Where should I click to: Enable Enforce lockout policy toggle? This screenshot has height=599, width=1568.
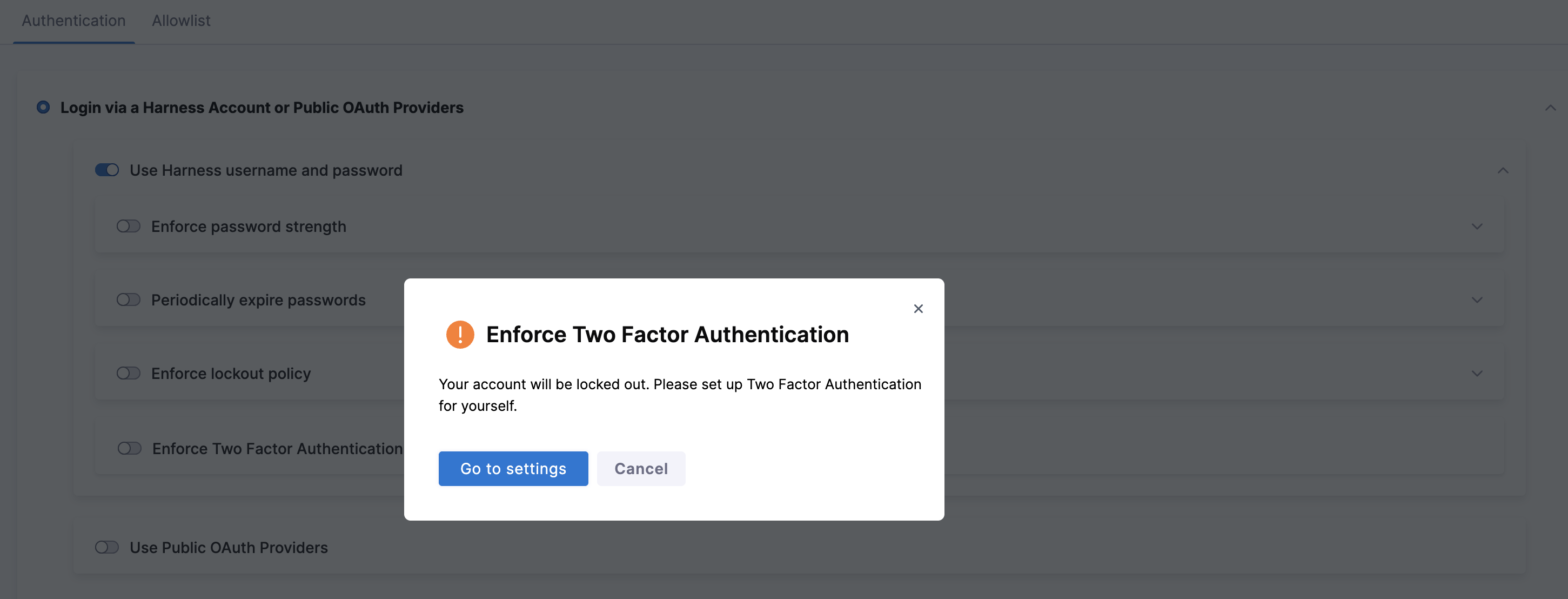click(x=129, y=373)
